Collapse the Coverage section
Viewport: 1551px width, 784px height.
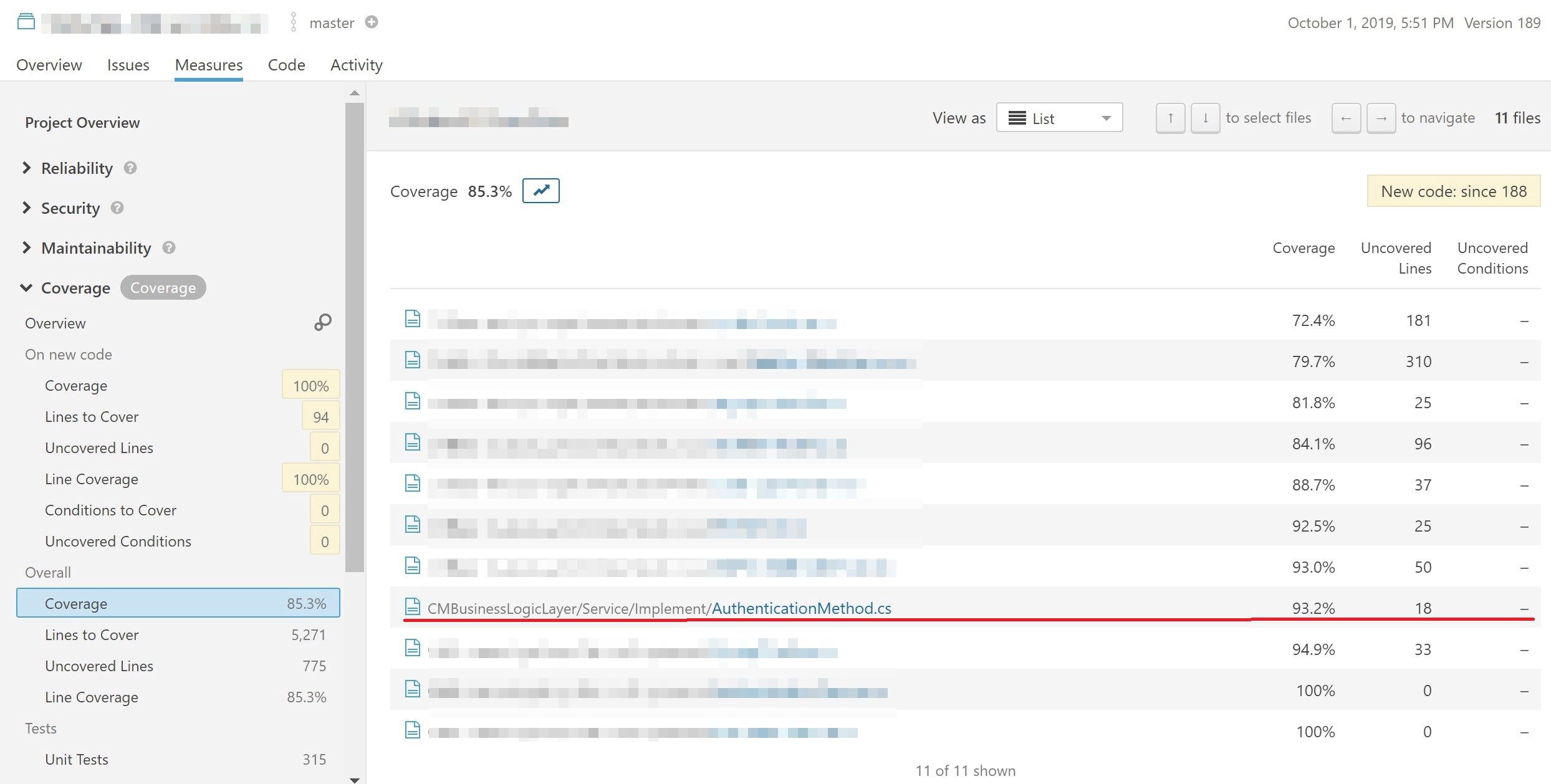point(26,287)
